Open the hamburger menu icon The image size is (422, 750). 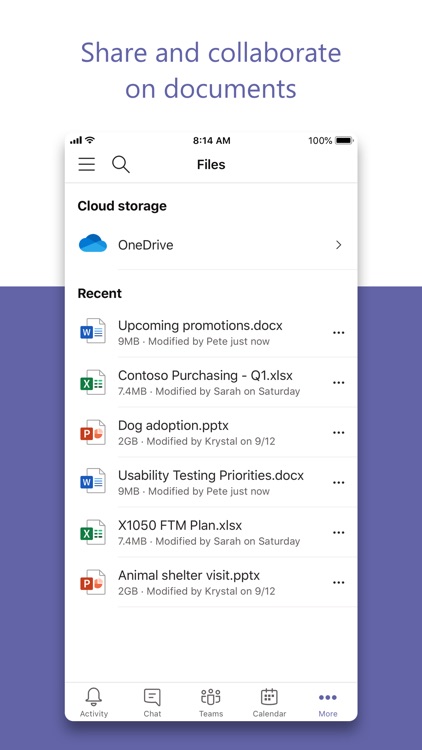point(87,164)
